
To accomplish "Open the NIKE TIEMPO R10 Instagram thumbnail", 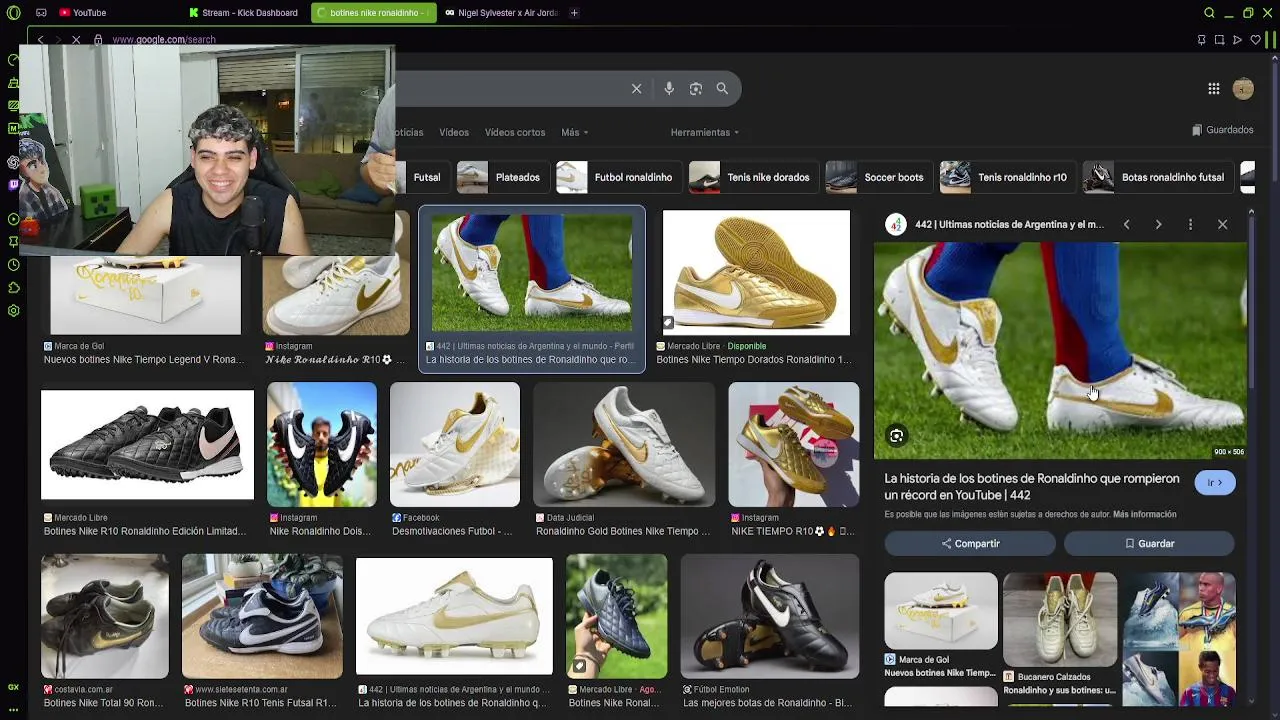I will (794, 444).
